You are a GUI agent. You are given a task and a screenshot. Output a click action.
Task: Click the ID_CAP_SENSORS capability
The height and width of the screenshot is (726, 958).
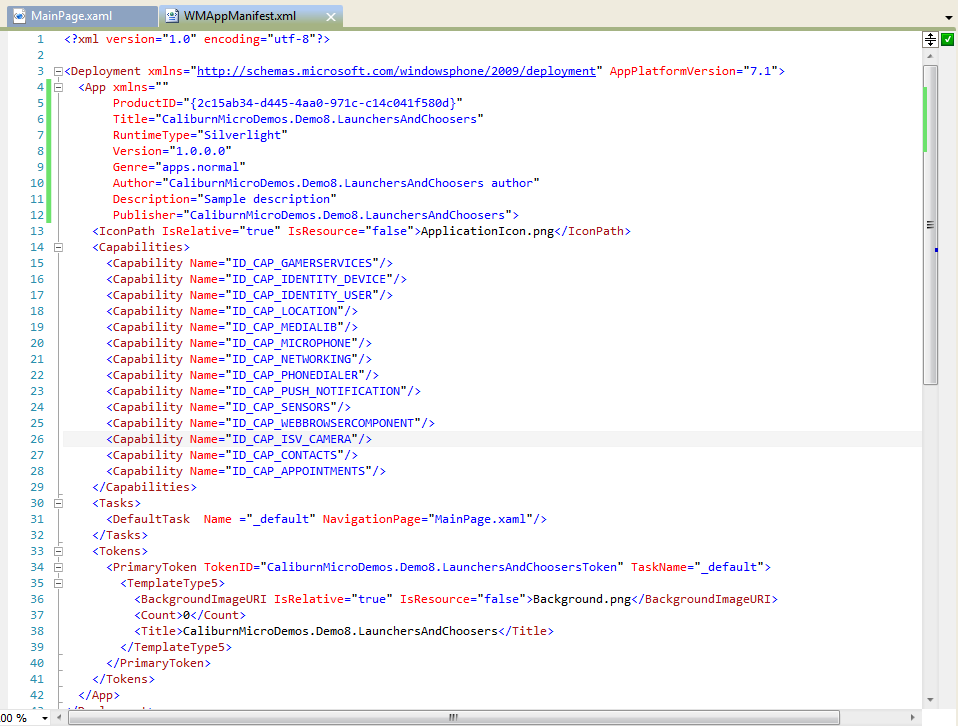229,407
